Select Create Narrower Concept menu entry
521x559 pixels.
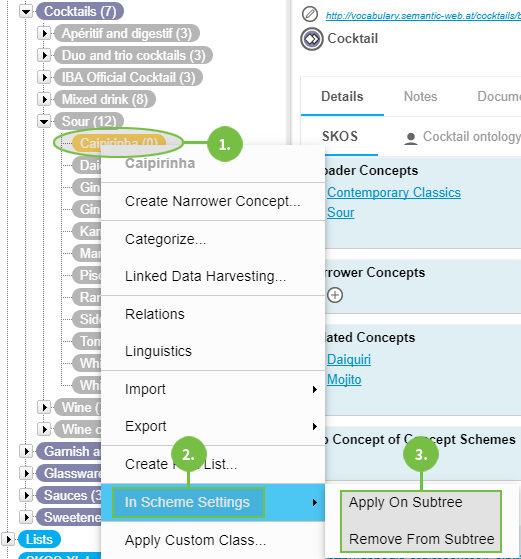(x=213, y=201)
